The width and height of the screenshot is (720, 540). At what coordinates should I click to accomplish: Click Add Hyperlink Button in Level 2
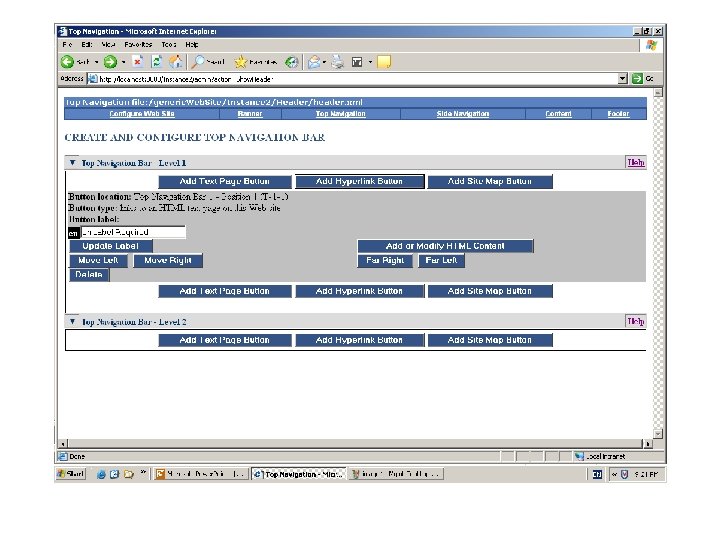tap(359, 340)
